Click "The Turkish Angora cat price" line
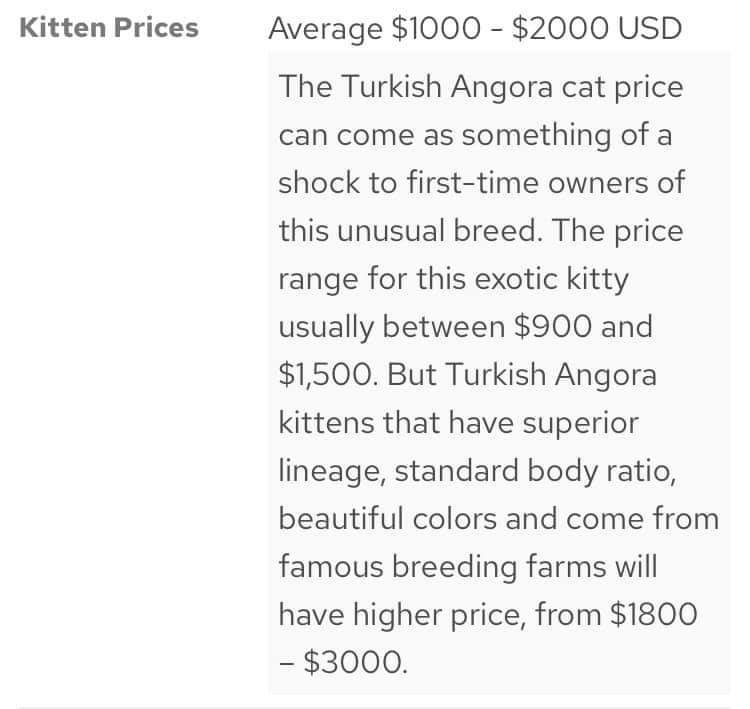This screenshot has height=709, width=750. [481, 88]
